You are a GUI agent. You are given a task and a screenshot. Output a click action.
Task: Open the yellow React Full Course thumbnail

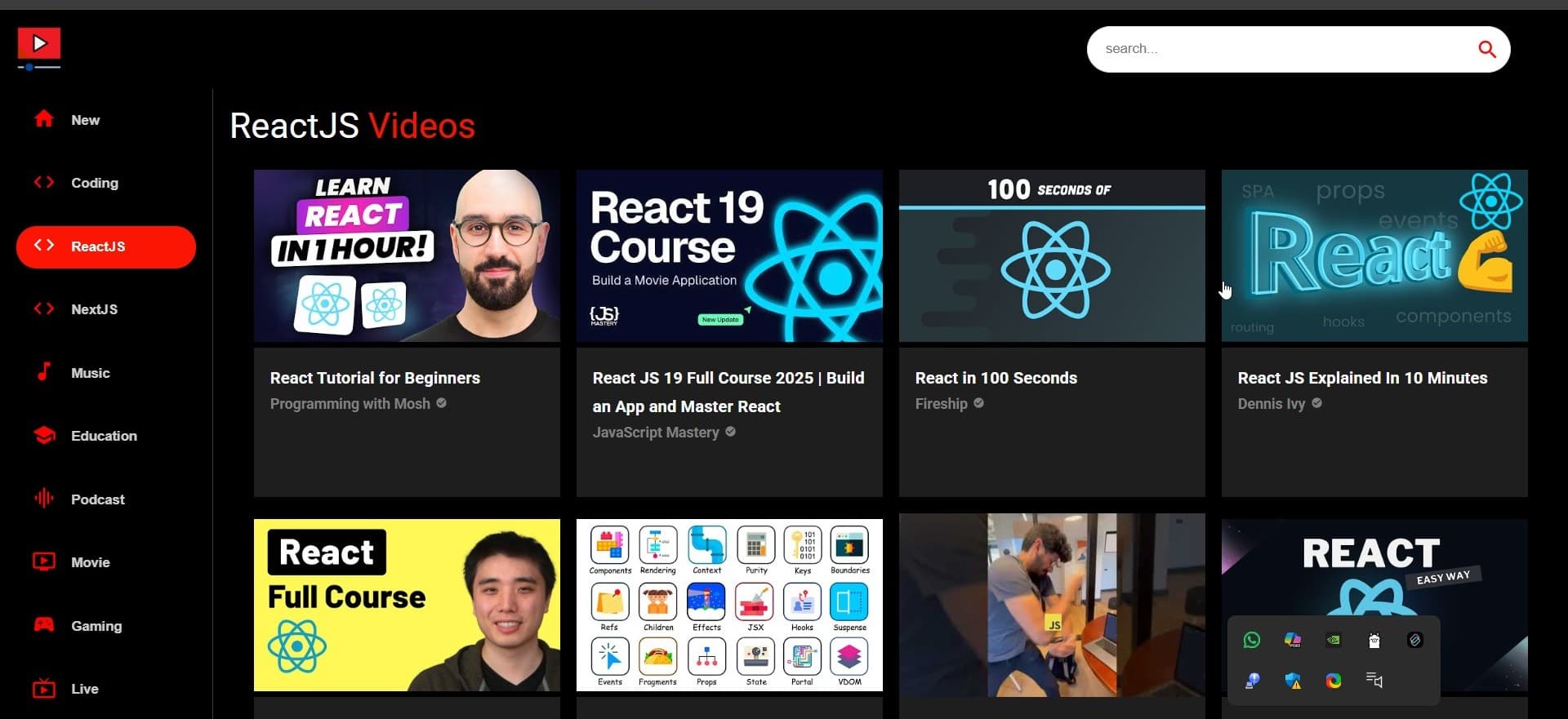(407, 605)
